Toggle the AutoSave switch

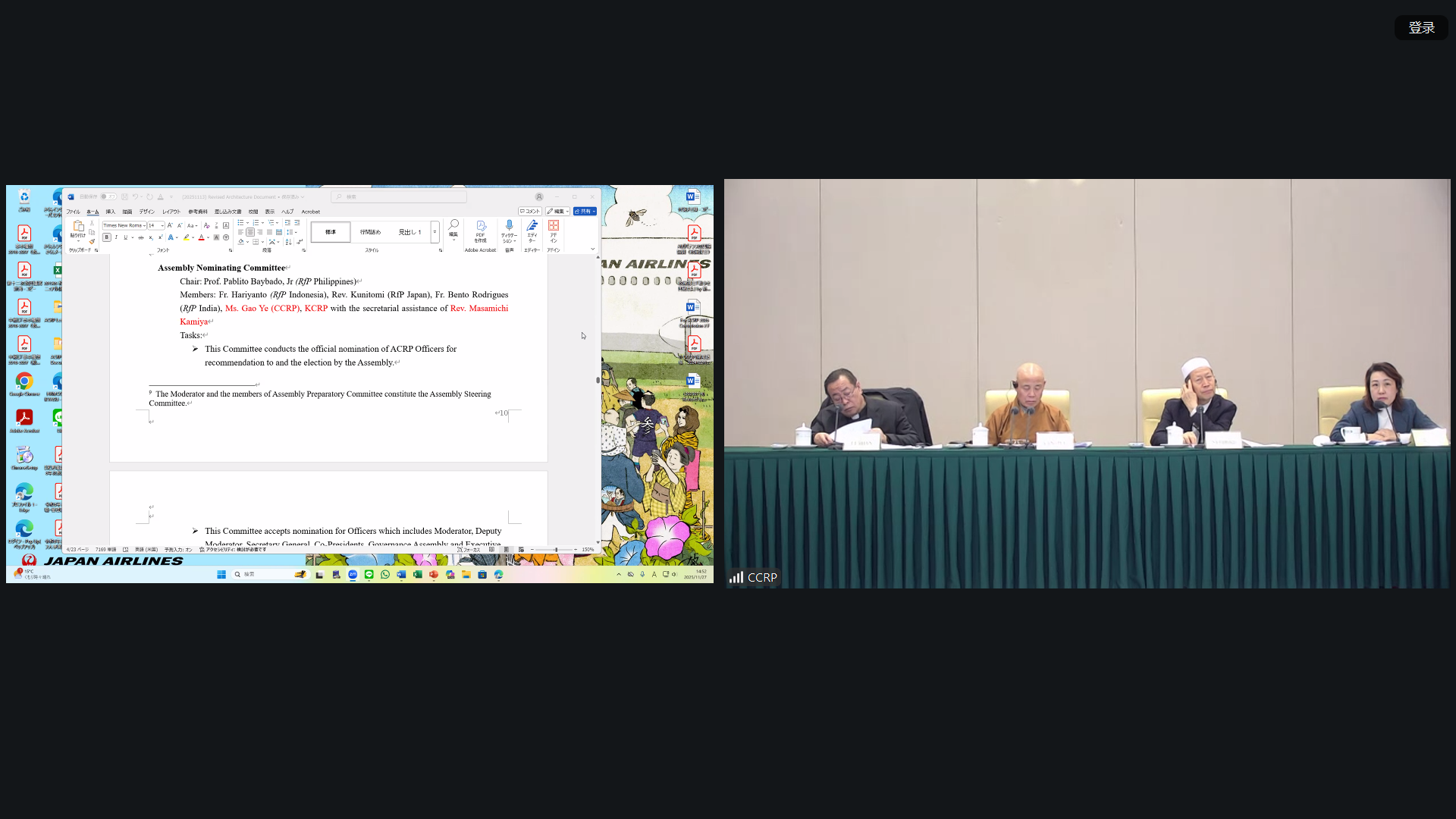tap(108, 196)
